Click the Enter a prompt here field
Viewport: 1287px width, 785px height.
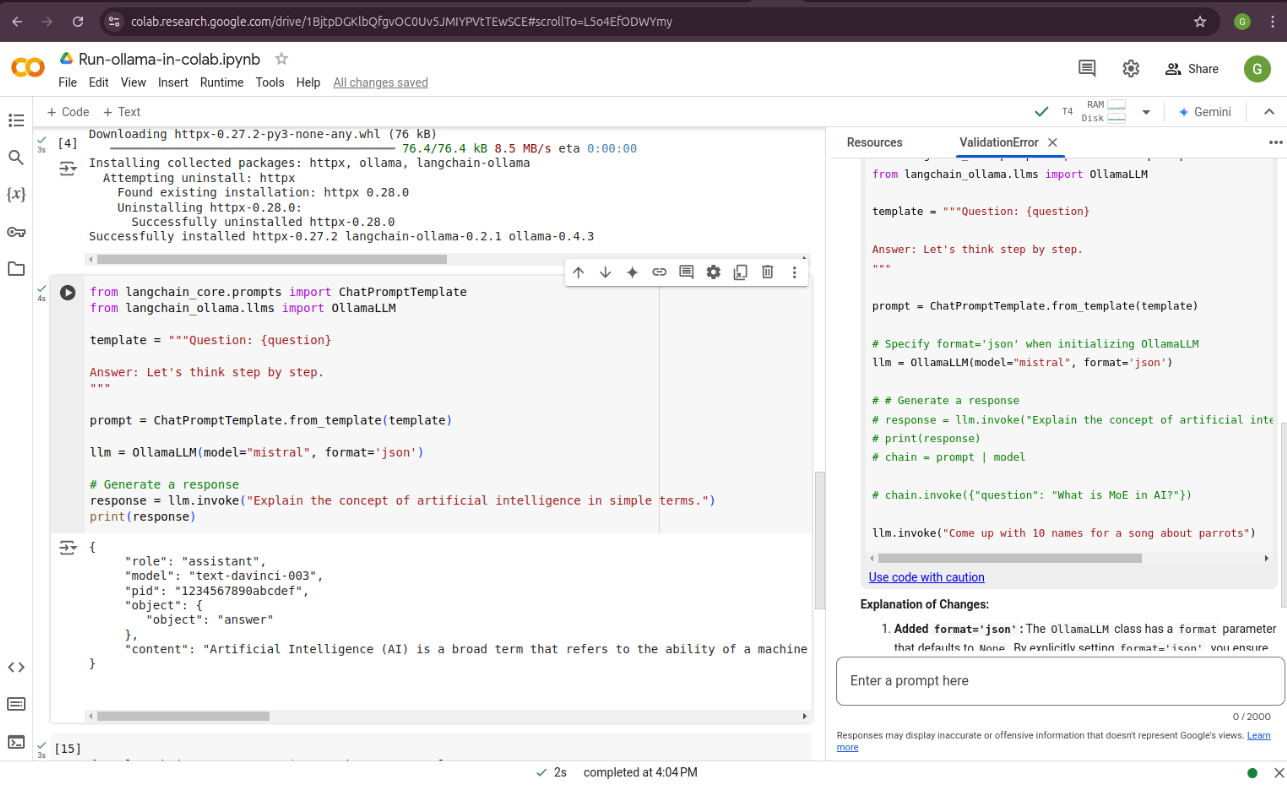1060,681
